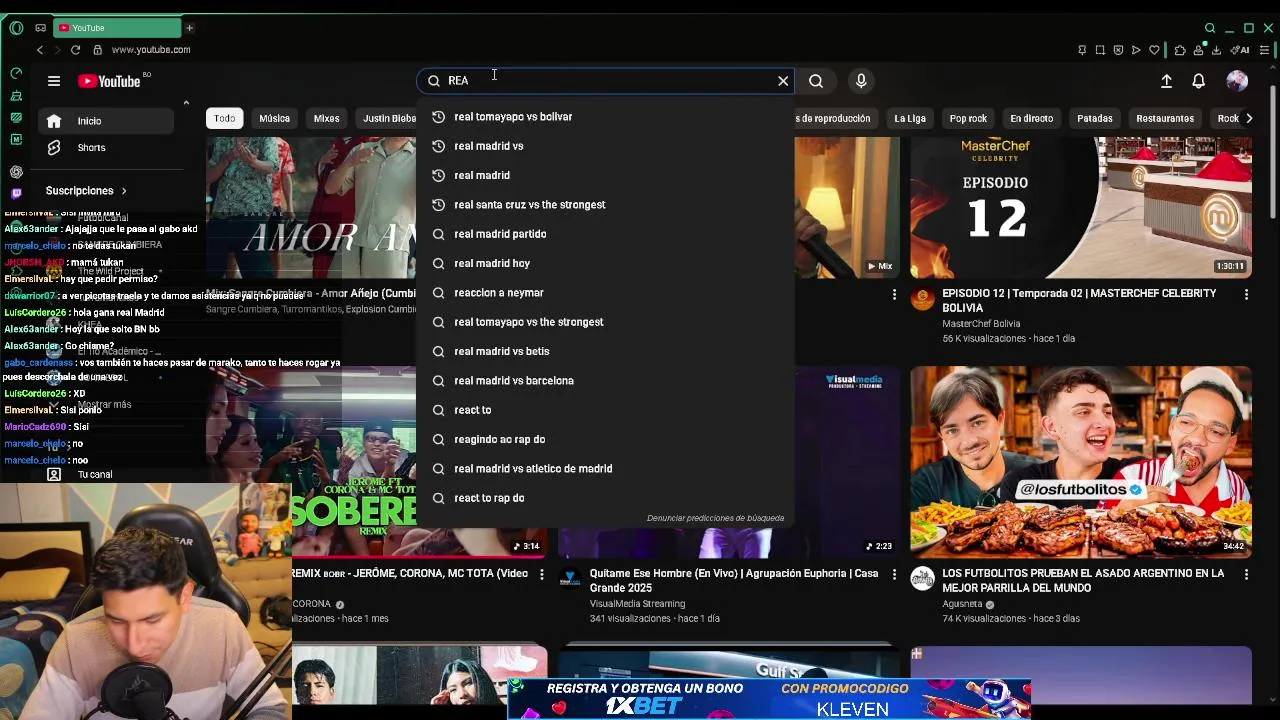
Task: Select the En directo filter chip
Action: point(1031,118)
